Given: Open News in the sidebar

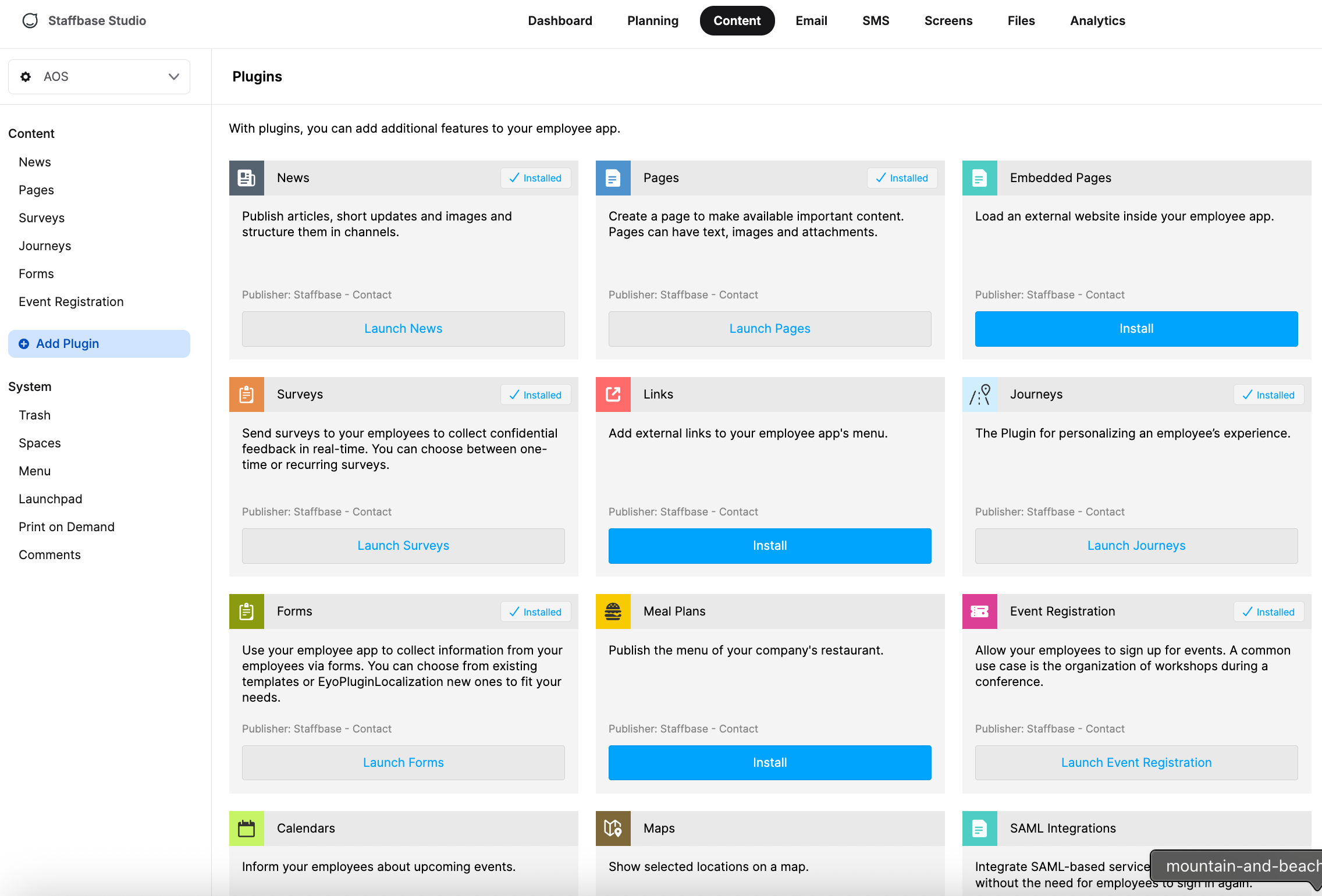Looking at the screenshot, I should click(x=35, y=162).
